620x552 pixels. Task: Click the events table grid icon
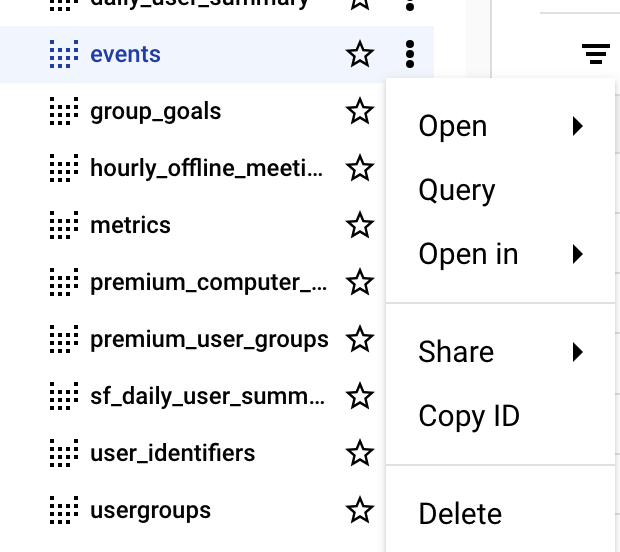(x=64, y=54)
